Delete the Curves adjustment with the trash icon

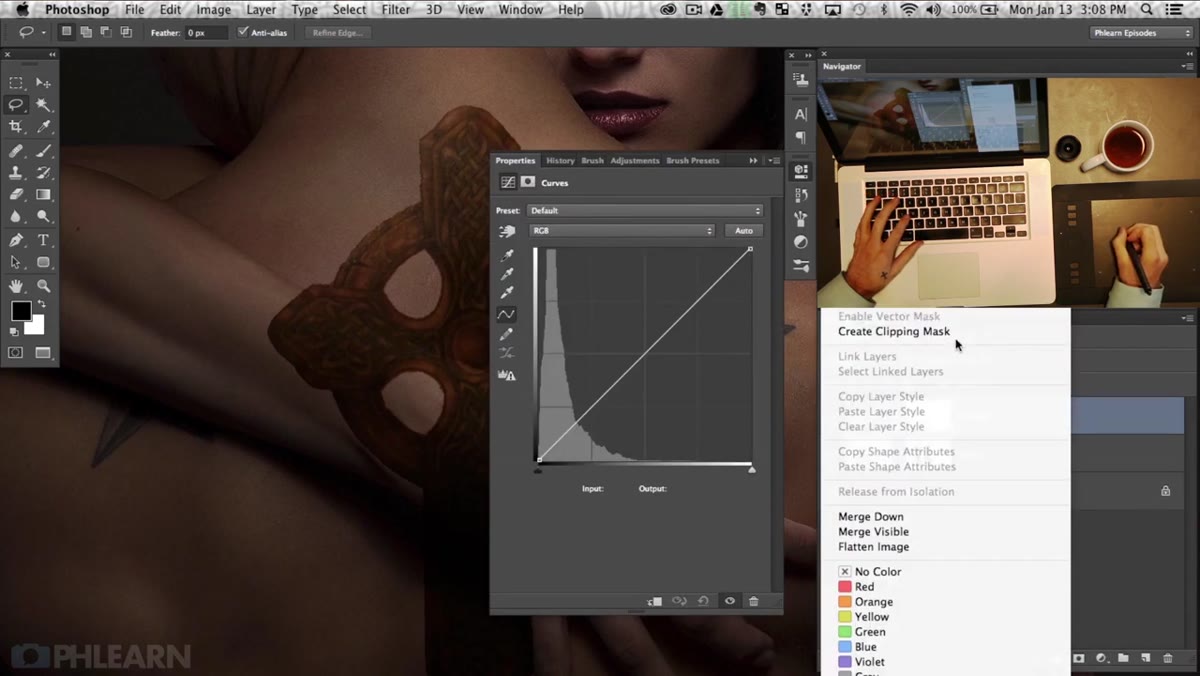[754, 601]
